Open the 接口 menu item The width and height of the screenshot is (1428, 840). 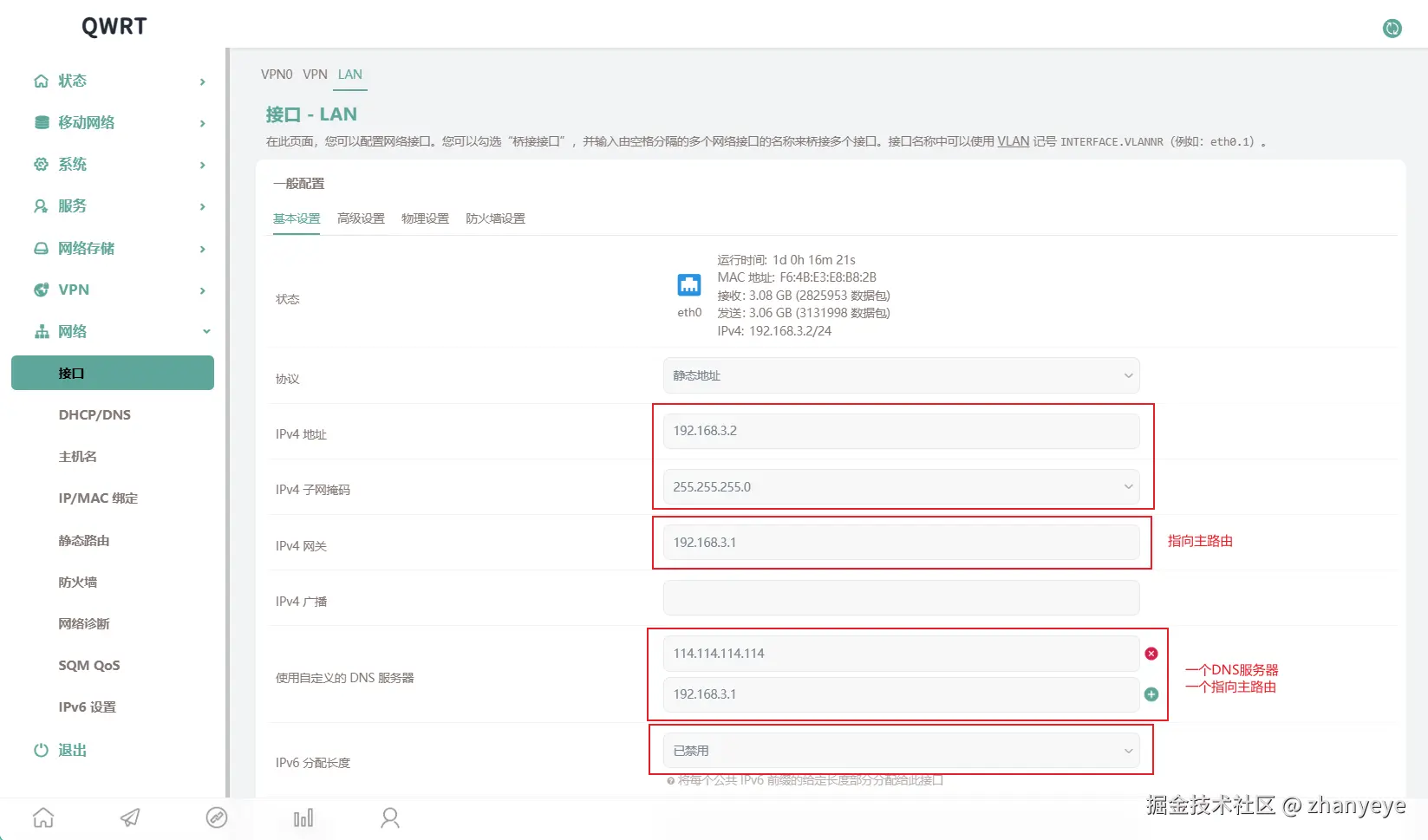click(x=113, y=373)
